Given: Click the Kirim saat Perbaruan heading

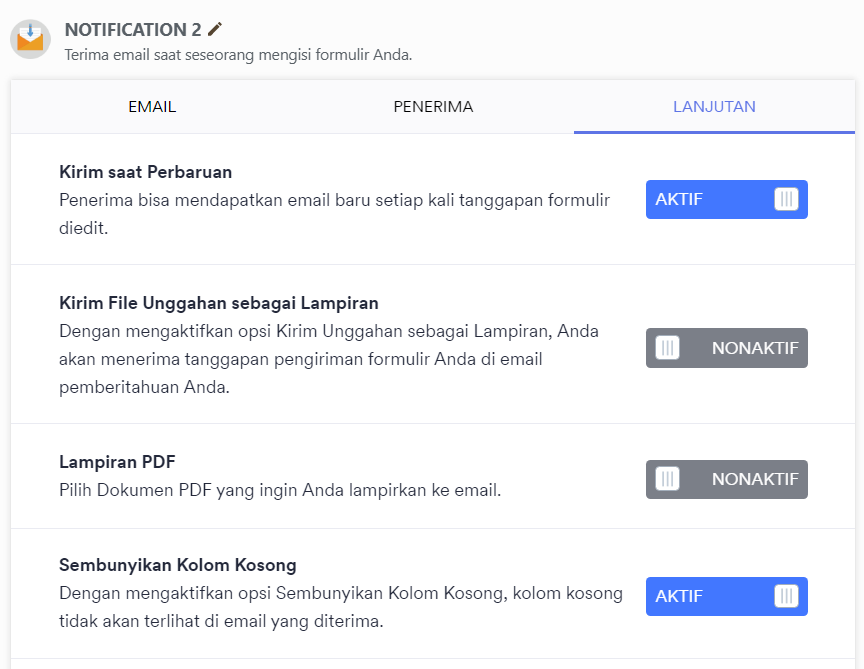Looking at the screenshot, I should pyautogui.click(x=145, y=172).
